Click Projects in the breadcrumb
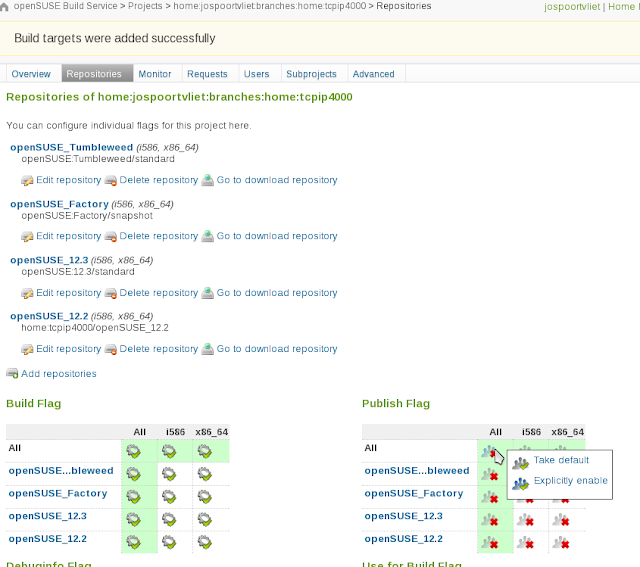The image size is (640, 567). tap(145, 6)
